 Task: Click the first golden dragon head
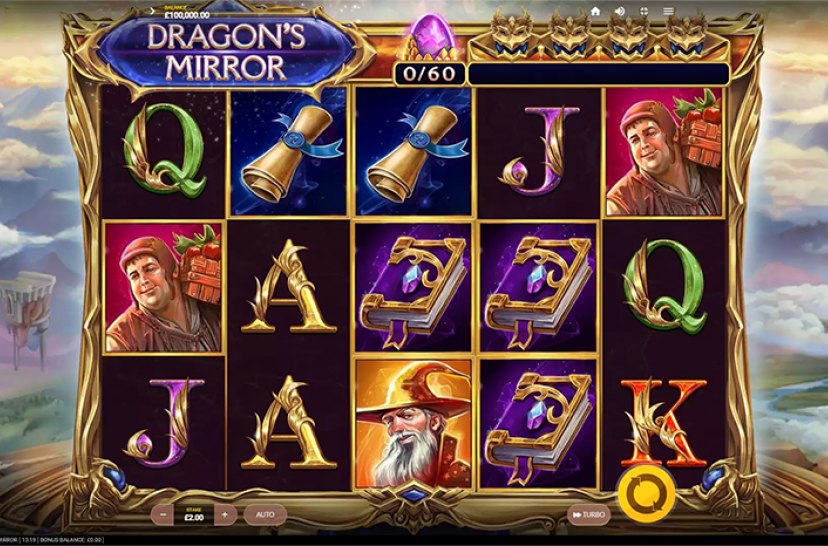[x=511, y=35]
